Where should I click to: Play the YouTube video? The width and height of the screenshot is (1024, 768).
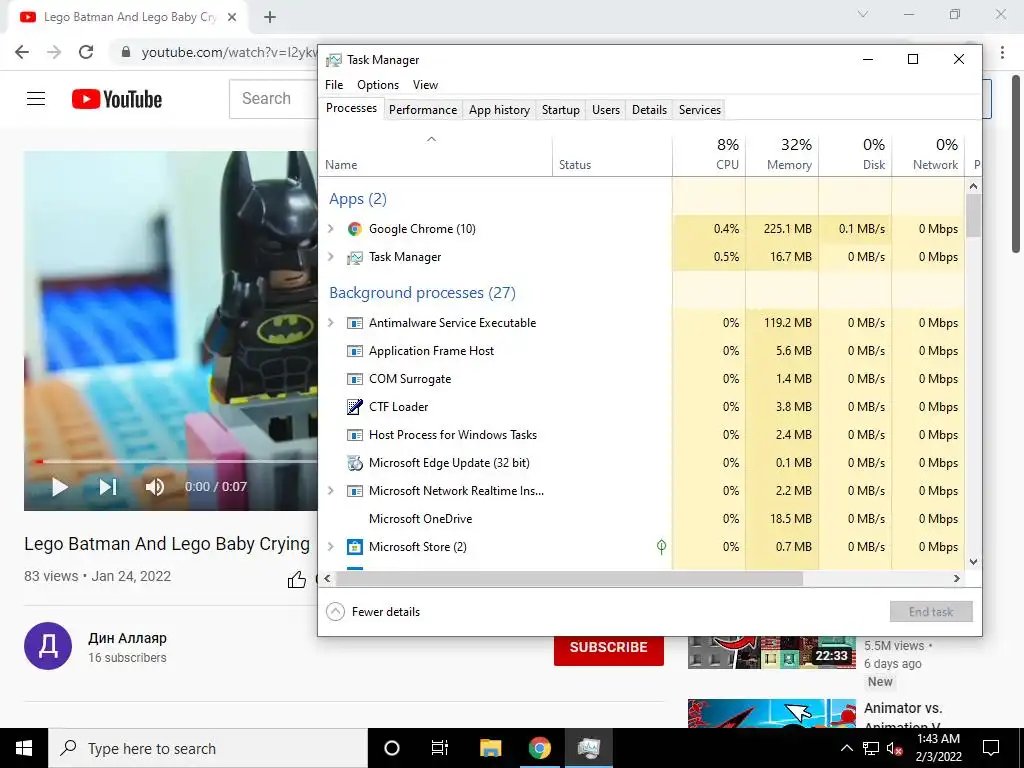click(59, 487)
